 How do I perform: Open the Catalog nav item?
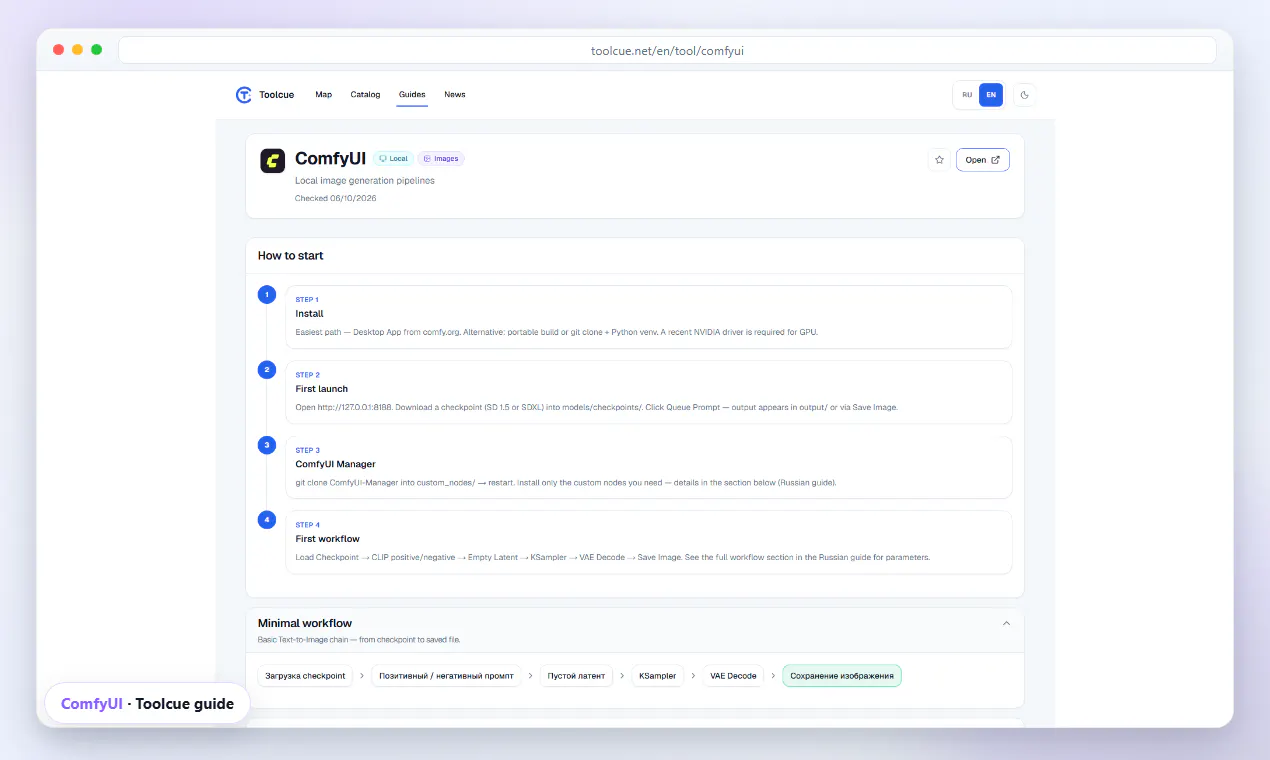pos(365,95)
